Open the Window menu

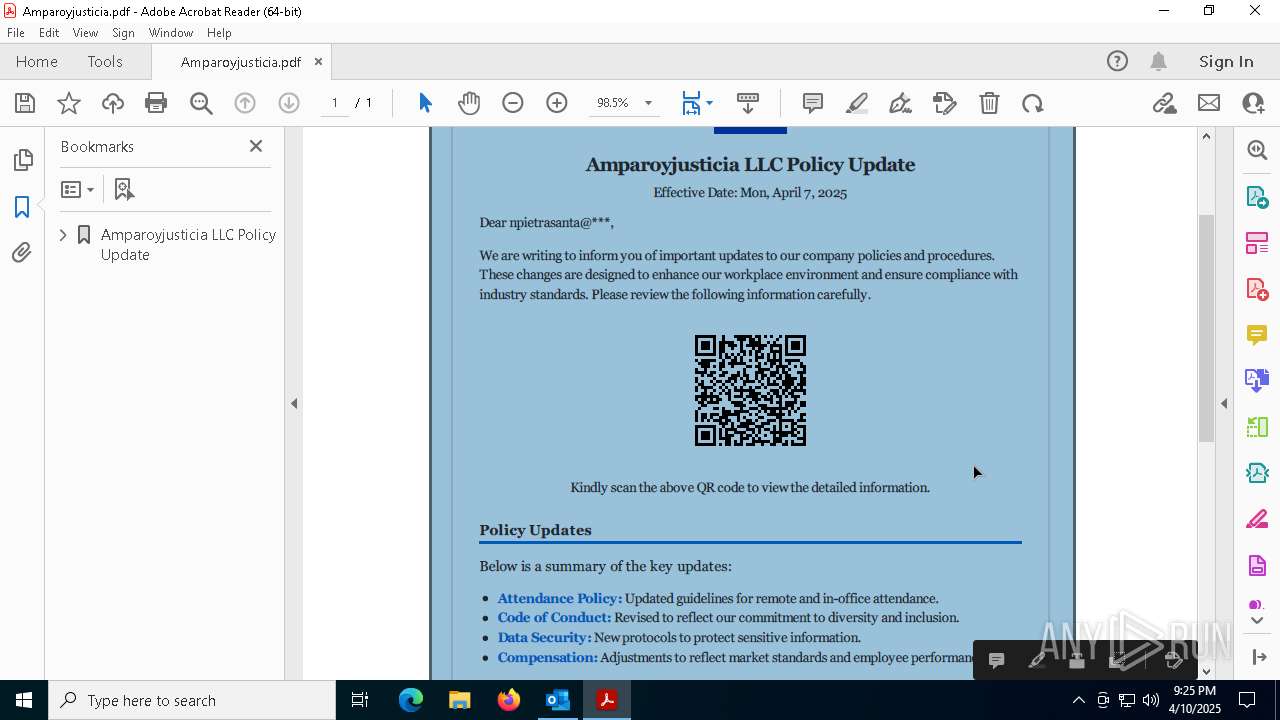click(x=171, y=33)
